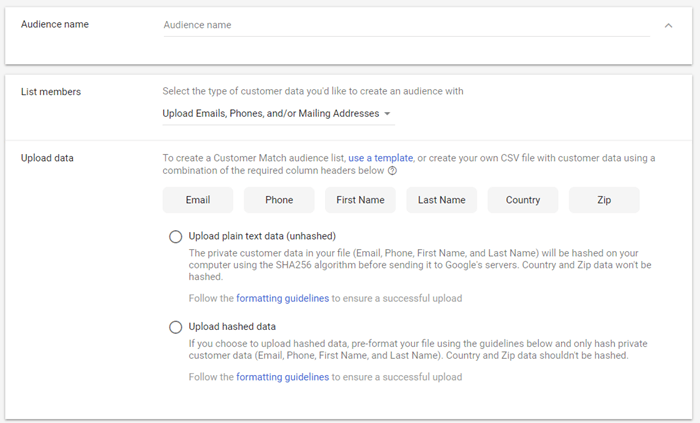This screenshot has width=700, height=423.
Task: Collapse the Audience name section chevron
Action: (x=668, y=25)
